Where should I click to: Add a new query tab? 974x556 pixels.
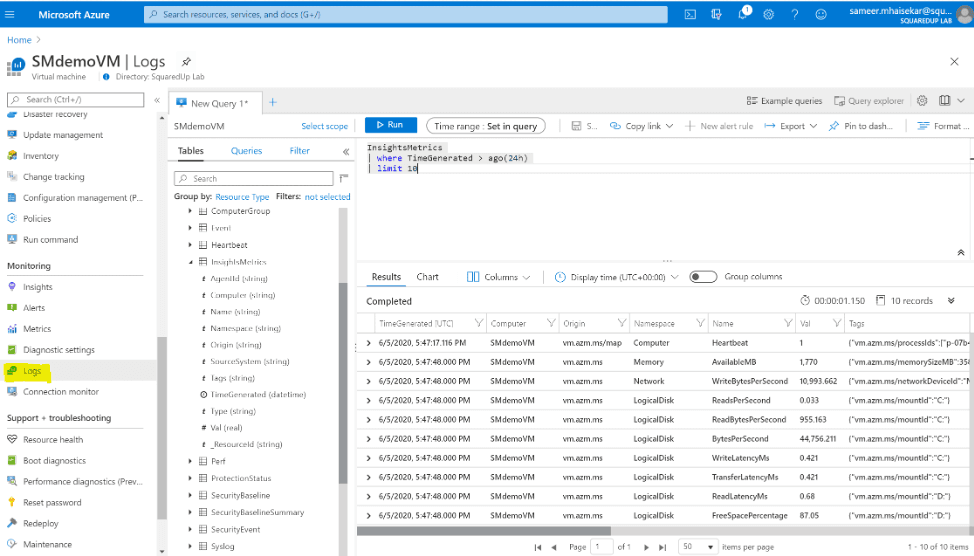pos(272,103)
